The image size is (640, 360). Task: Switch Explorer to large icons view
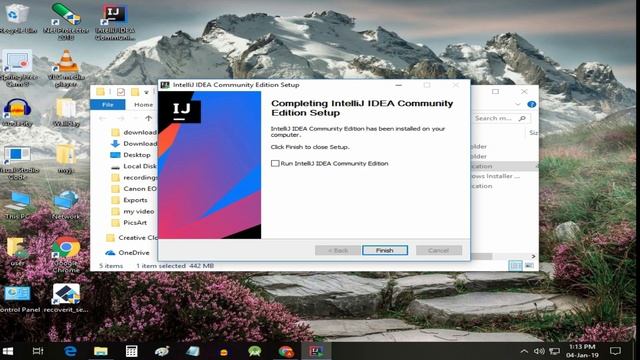[x=529, y=266]
